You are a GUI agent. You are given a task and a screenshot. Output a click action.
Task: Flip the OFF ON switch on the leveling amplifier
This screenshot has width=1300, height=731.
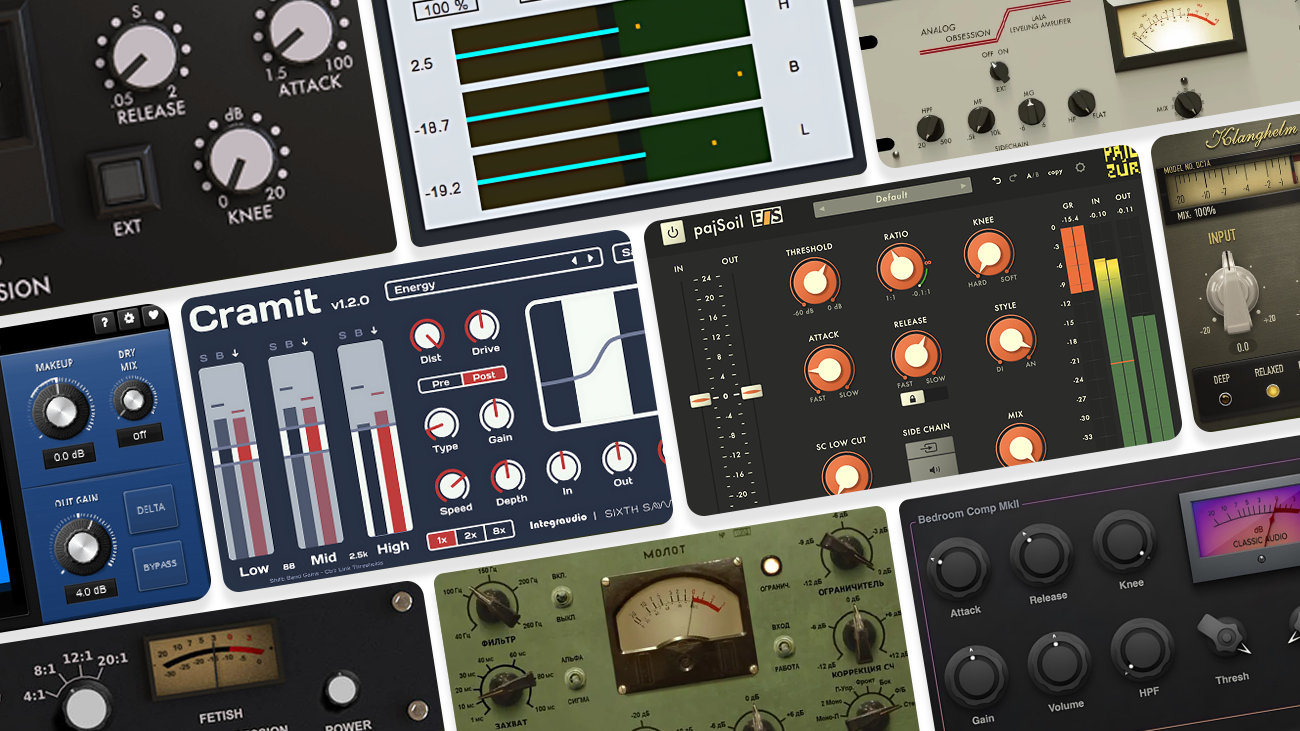tap(998, 71)
